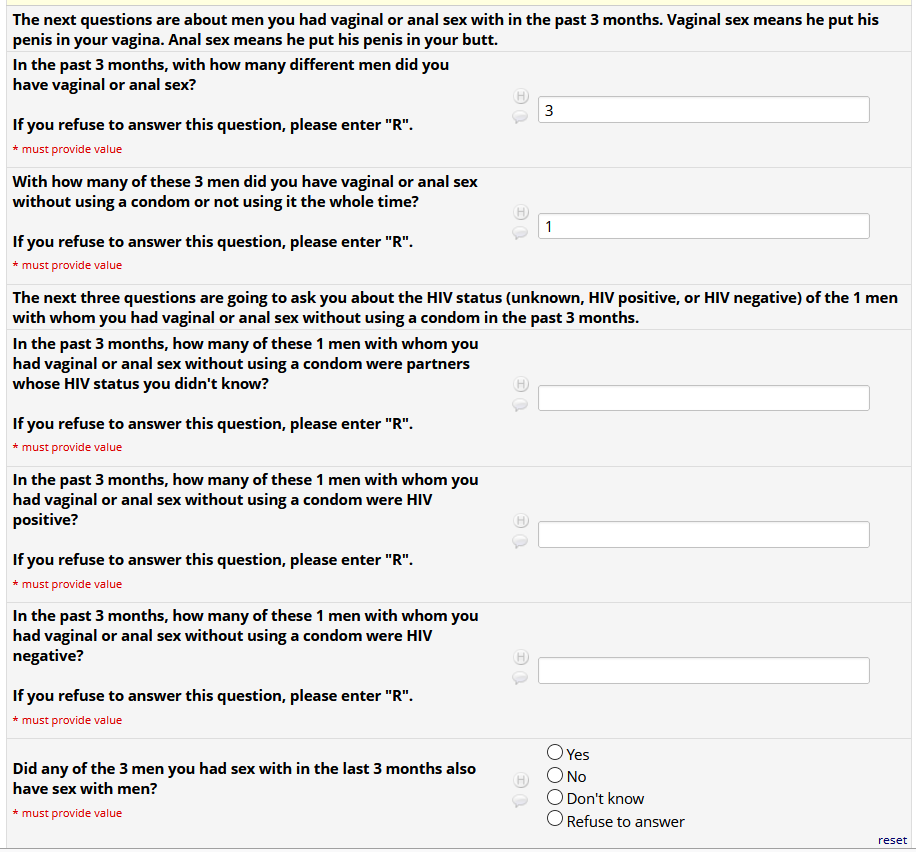916x852 pixels.
Task: Select the 'Yes' radio option
Action: [x=555, y=752]
